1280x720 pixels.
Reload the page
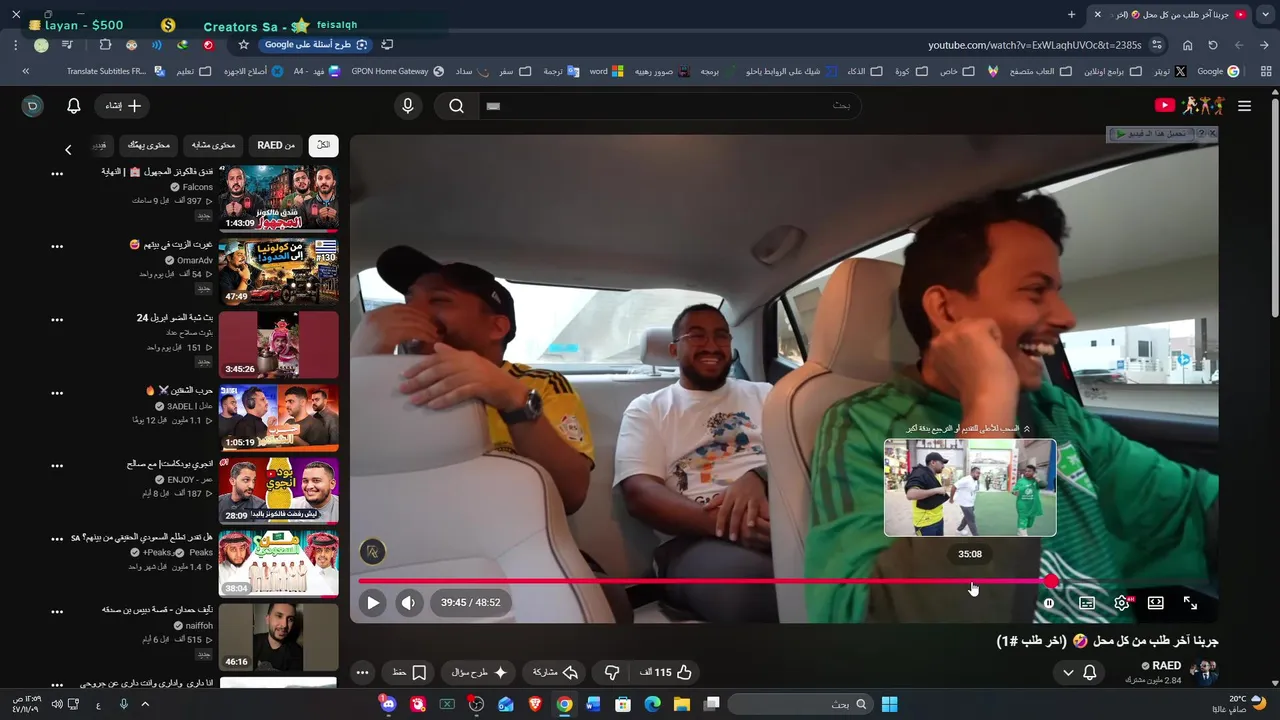pyautogui.click(x=1213, y=45)
